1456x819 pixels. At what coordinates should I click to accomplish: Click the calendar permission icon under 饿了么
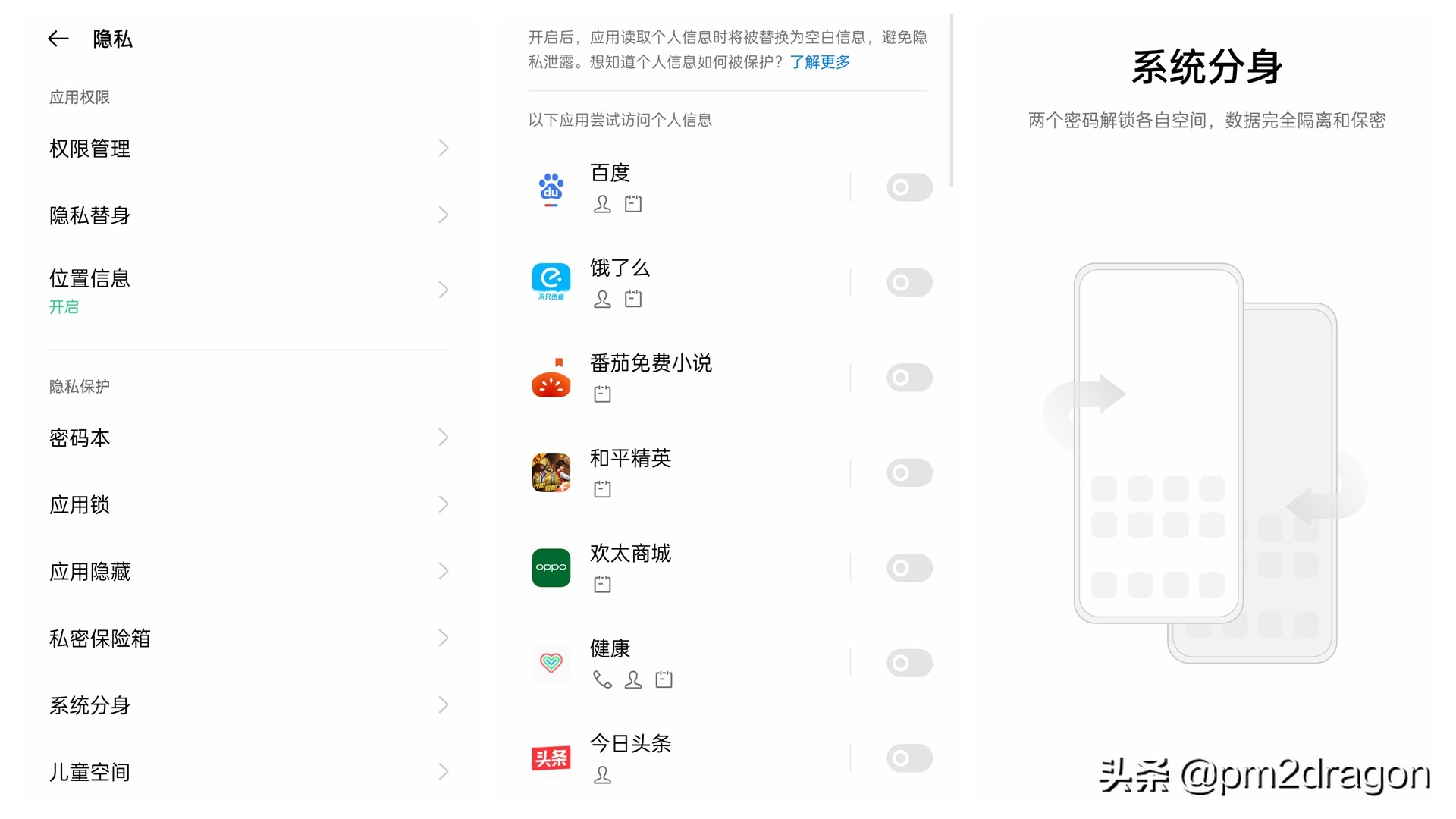click(632, 299)
